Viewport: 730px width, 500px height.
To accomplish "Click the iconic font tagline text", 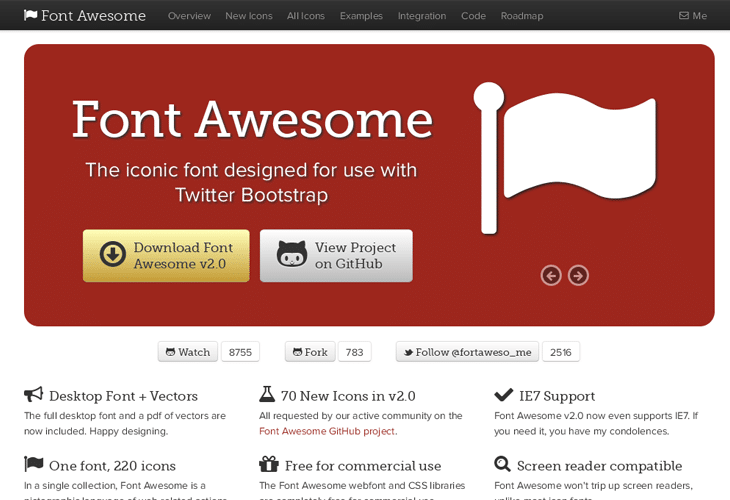I will pos(251,182).
